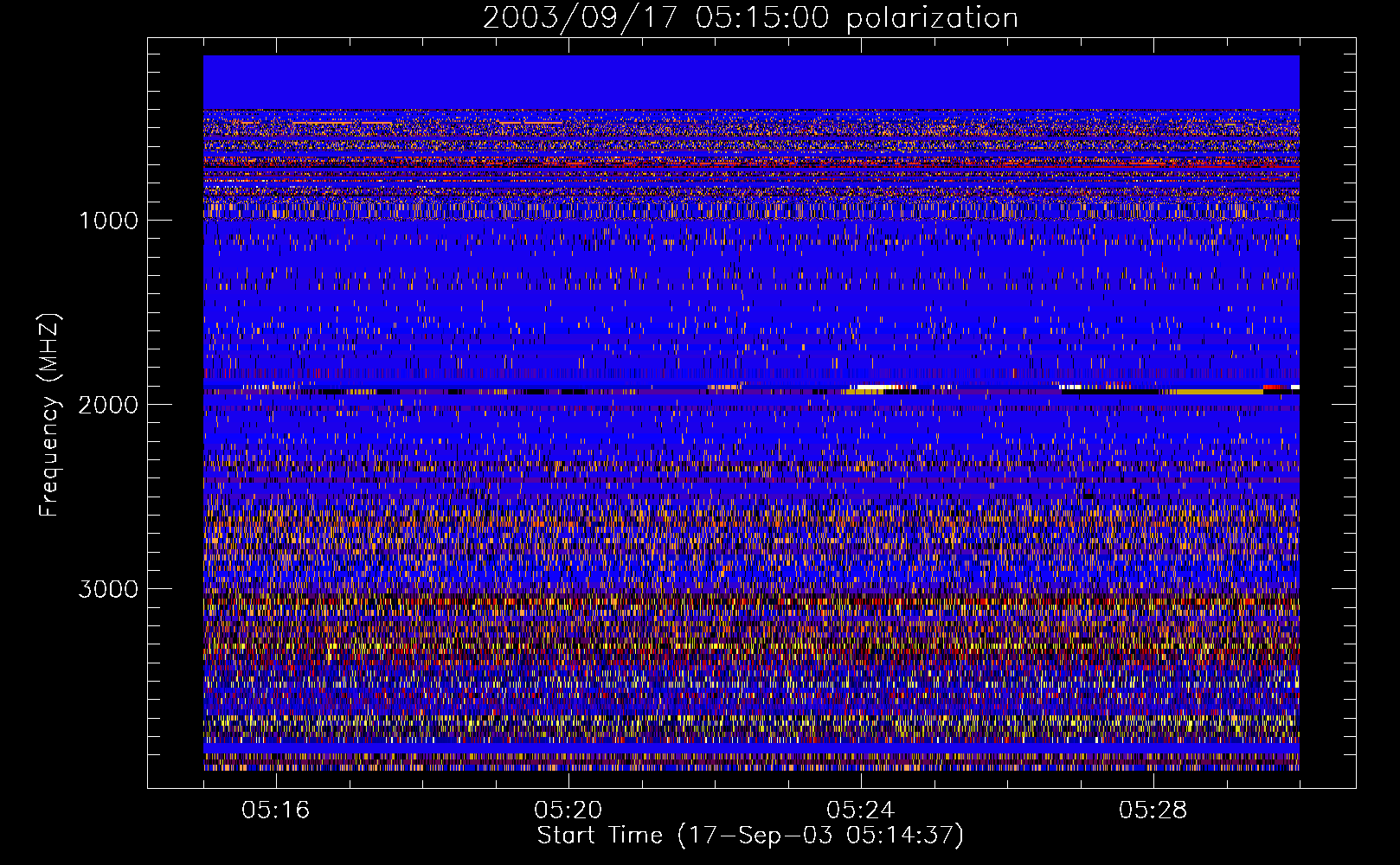Click the '05:28' time tick label
The width and height of the screenshot is (1400, 865).
point(1153,810)
